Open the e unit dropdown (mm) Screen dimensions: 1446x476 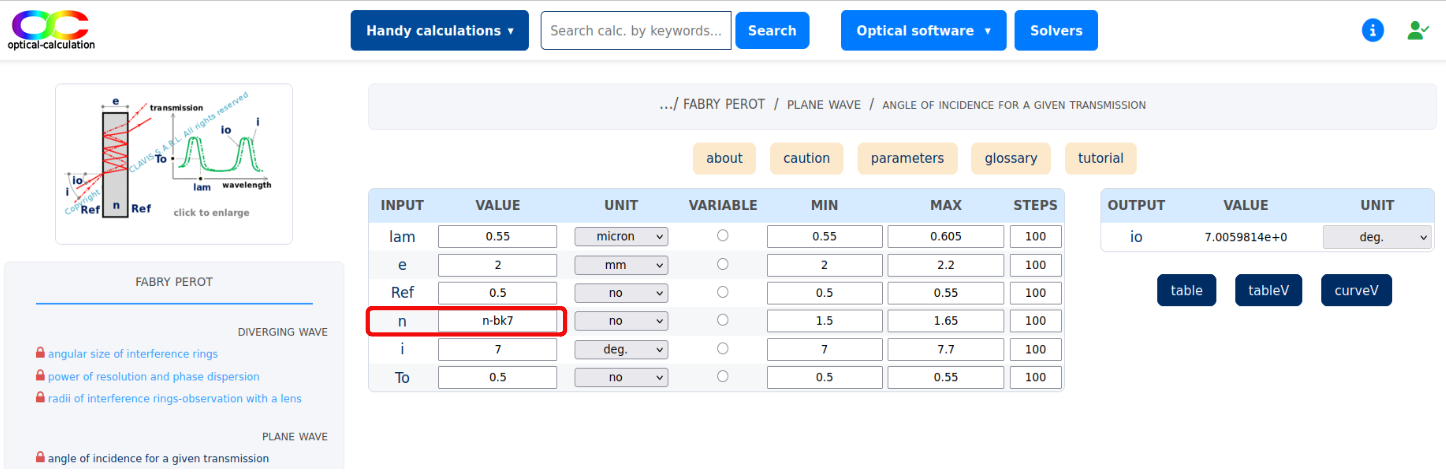620,265
